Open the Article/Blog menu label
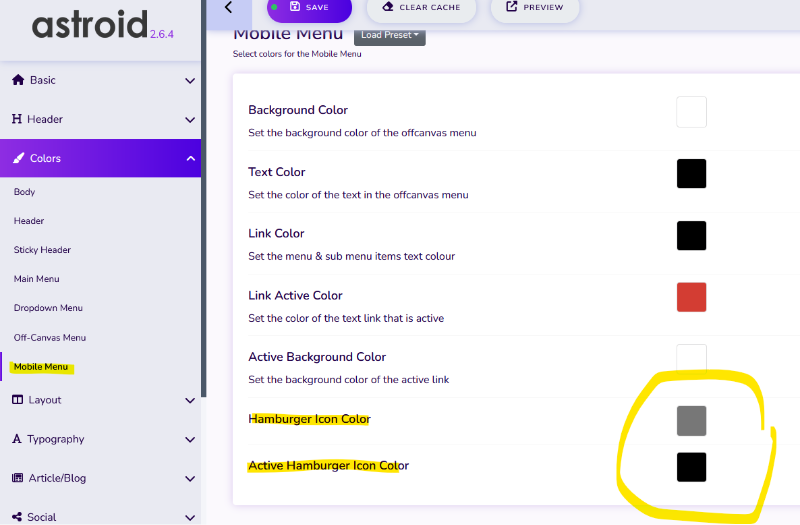The image size is (800, 525). coord(57,478)
